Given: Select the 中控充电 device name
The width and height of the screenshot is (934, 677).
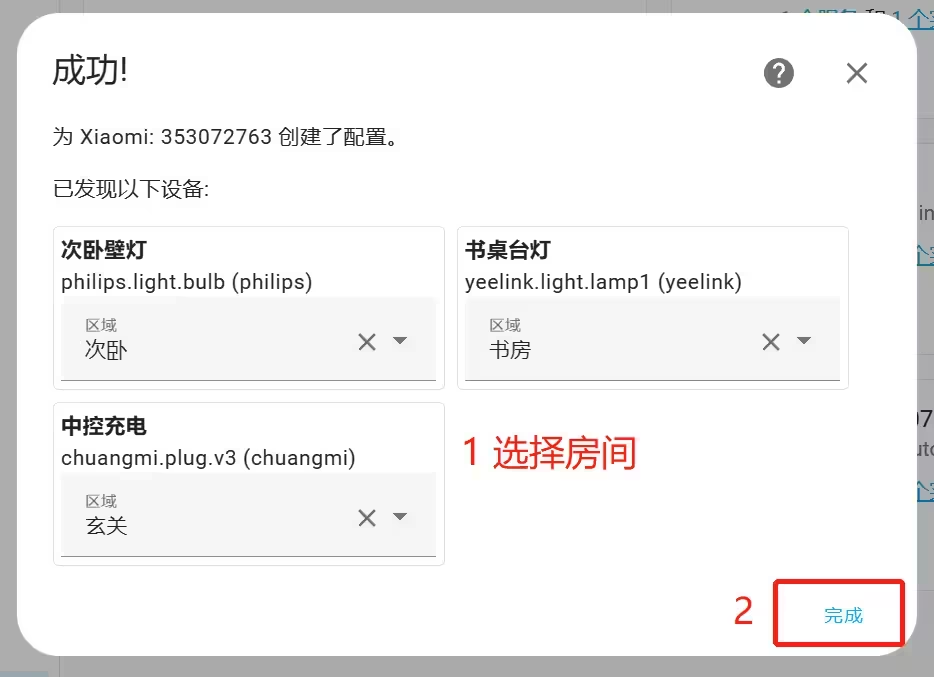Looking at the screenshot, I should coord(104,426).
